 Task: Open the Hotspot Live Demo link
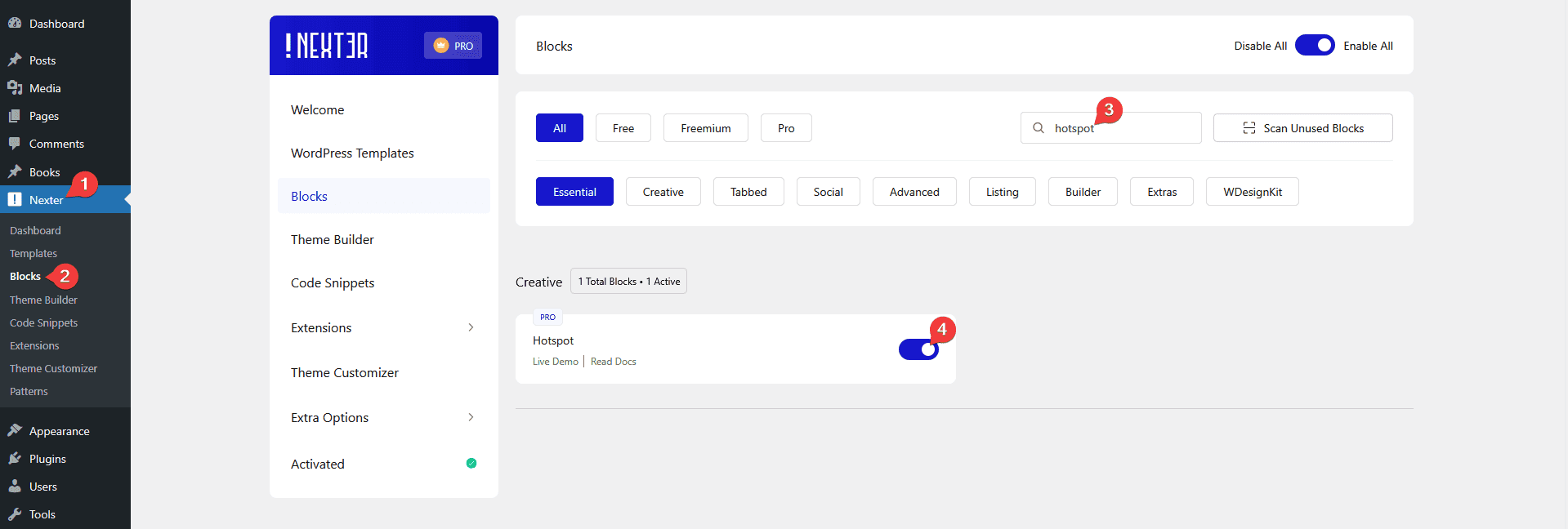[555, 362]
